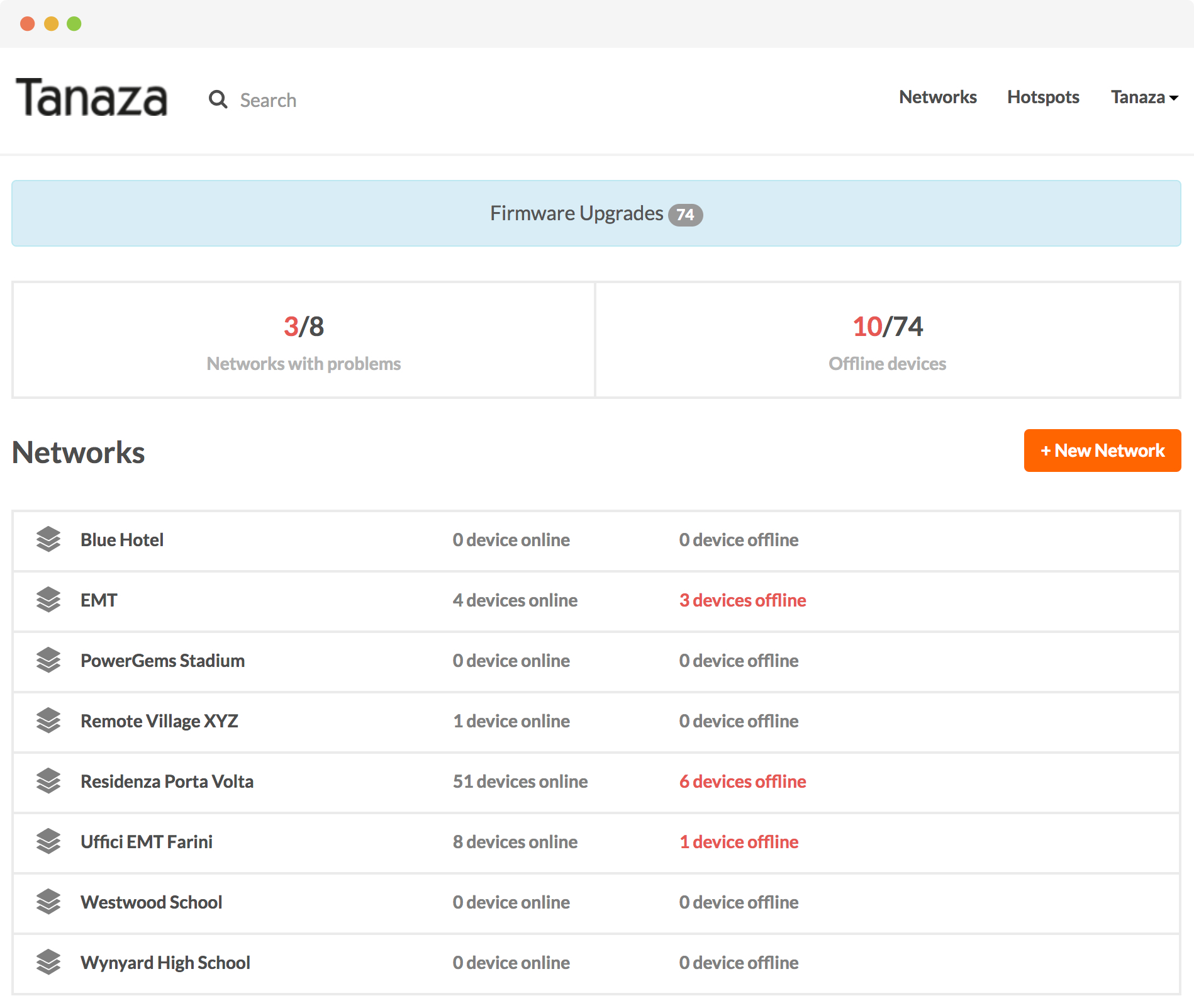Screen dimensions: 1194x1008
Task: Click '1 device online' for Remote Village XYZ
Action: click(511, 721)
